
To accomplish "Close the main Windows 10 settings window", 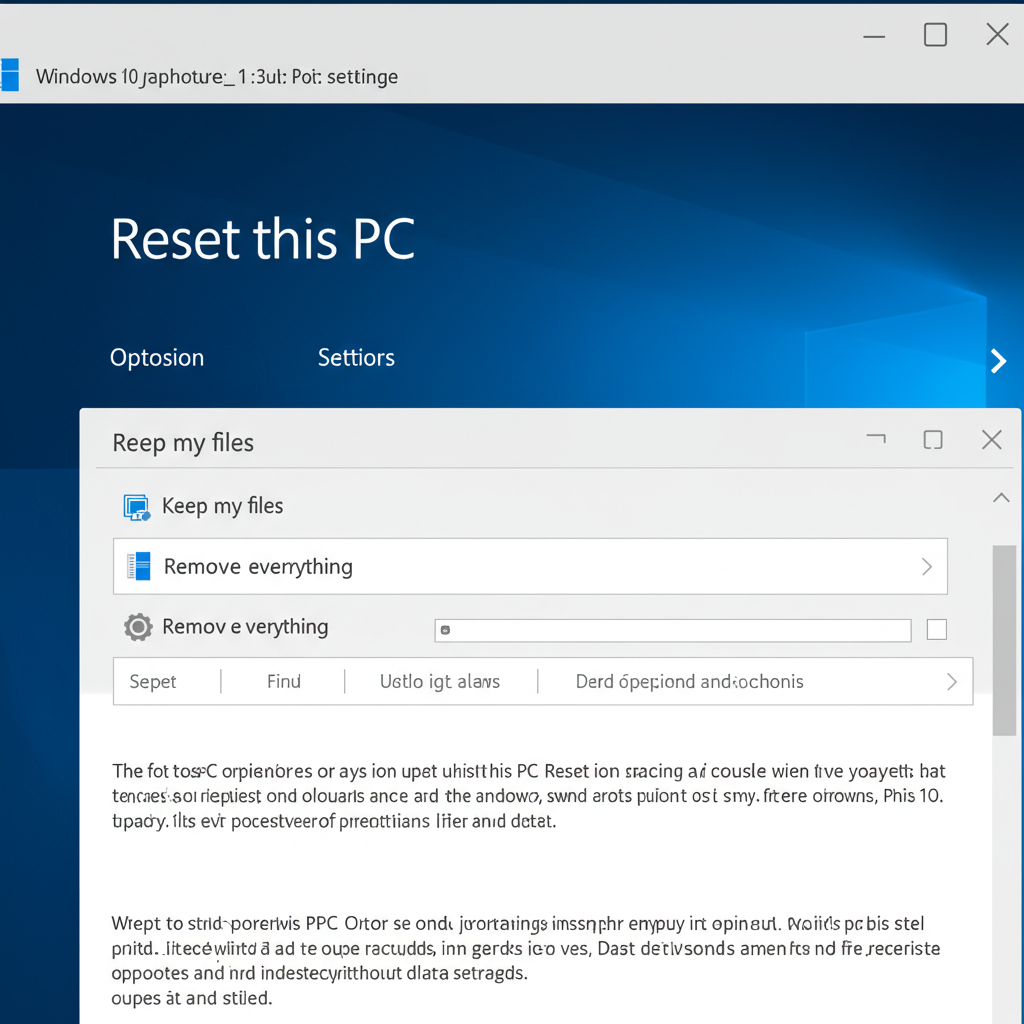I will [997, 34].
